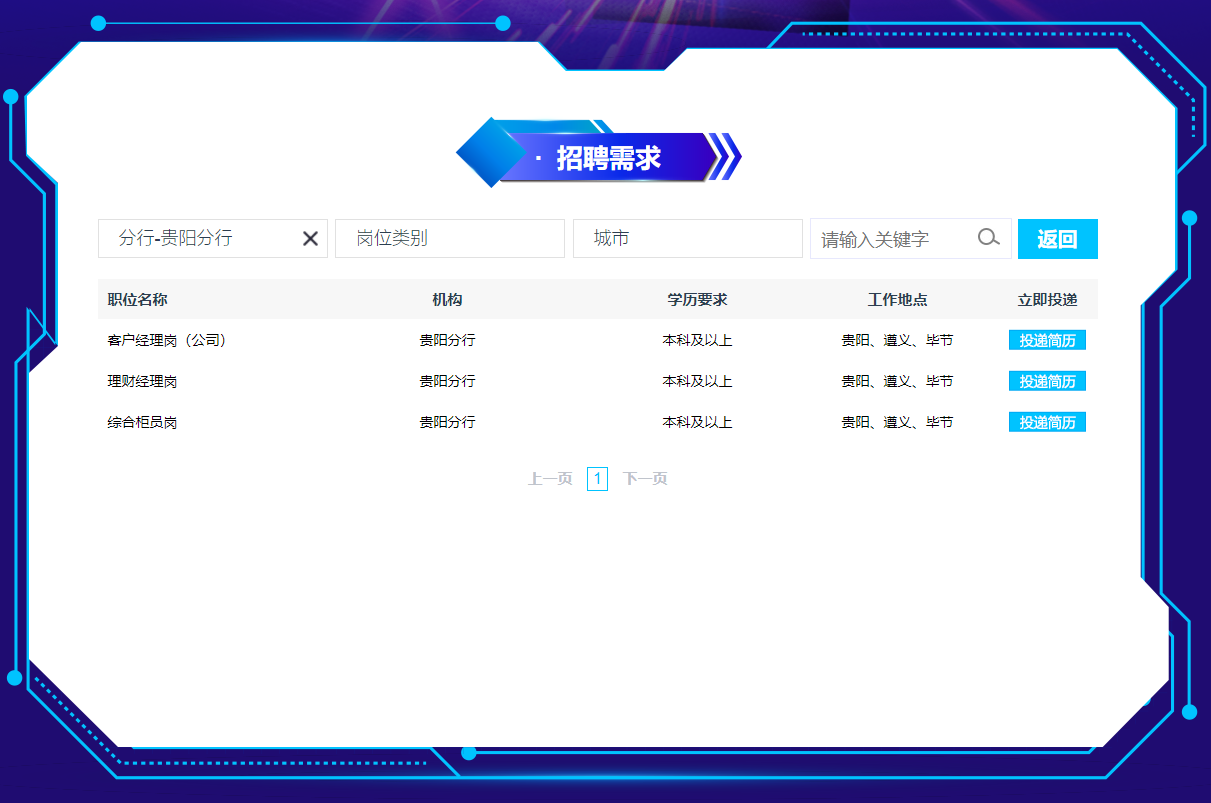Click work location of 综合柜员岗 row
1211x803 pixels.
pyautogui.click(x=897, y=422)
